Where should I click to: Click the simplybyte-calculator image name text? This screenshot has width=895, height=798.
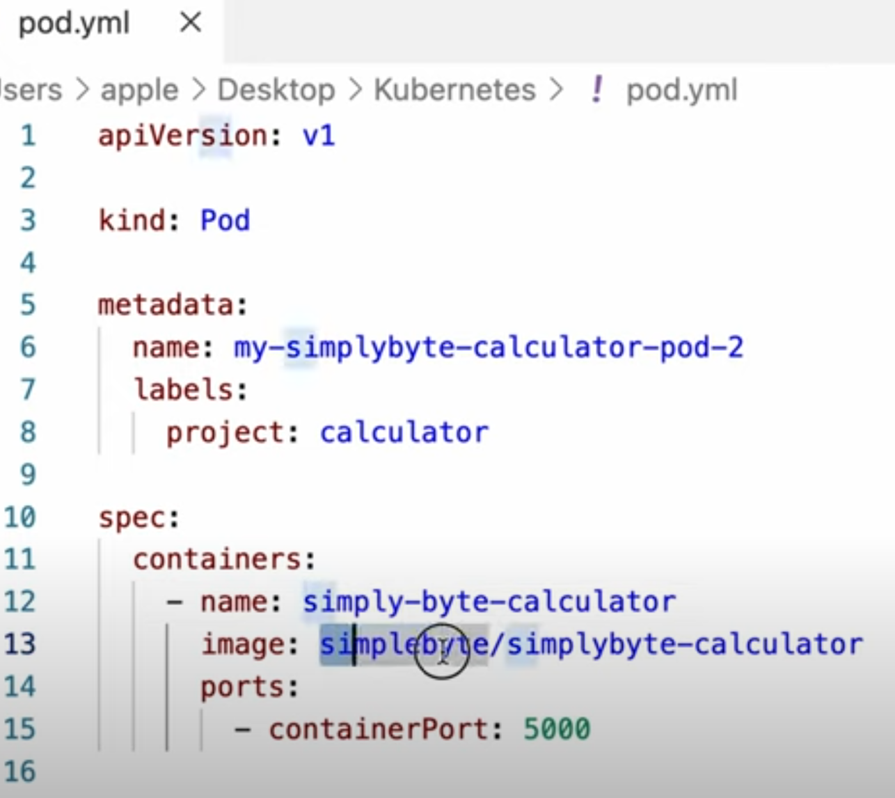pos(685,644)
